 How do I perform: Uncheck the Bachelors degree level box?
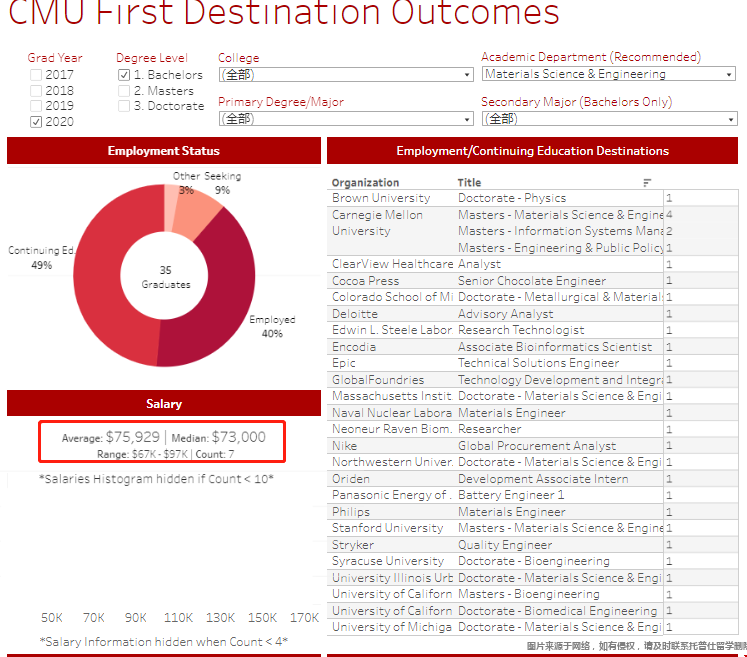(x=124, y=75)
